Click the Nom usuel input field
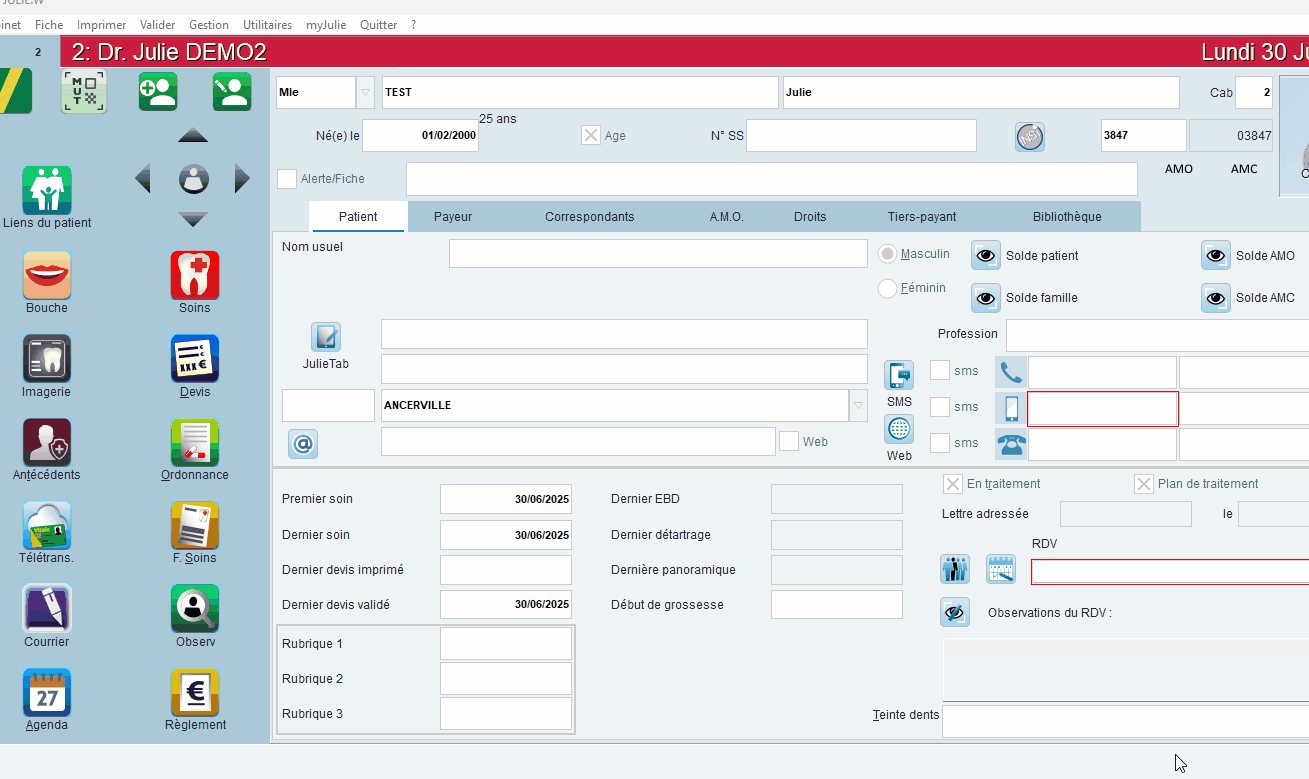 tap(658, 254)
